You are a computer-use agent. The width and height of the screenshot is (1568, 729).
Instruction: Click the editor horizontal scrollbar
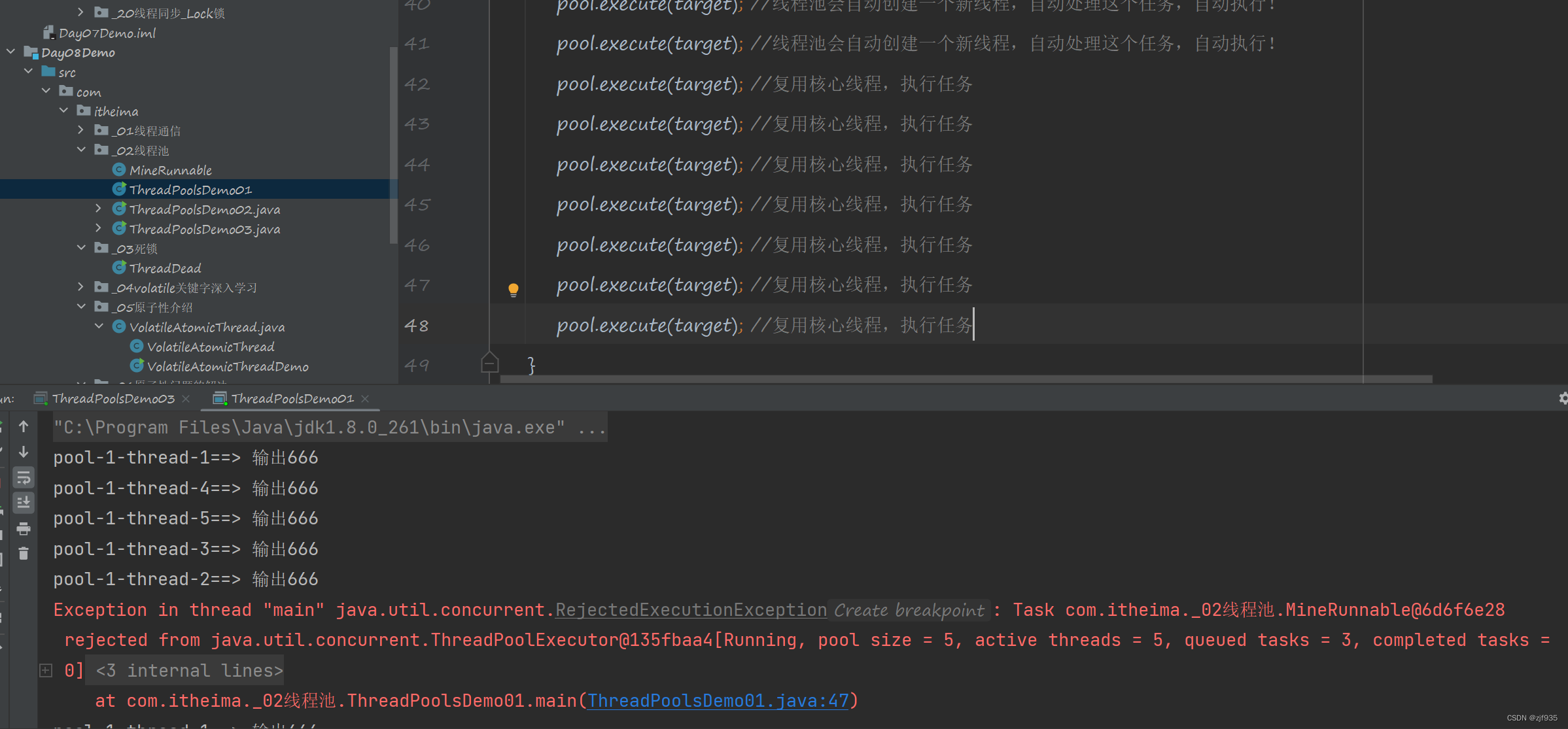[x=966, y=379]
